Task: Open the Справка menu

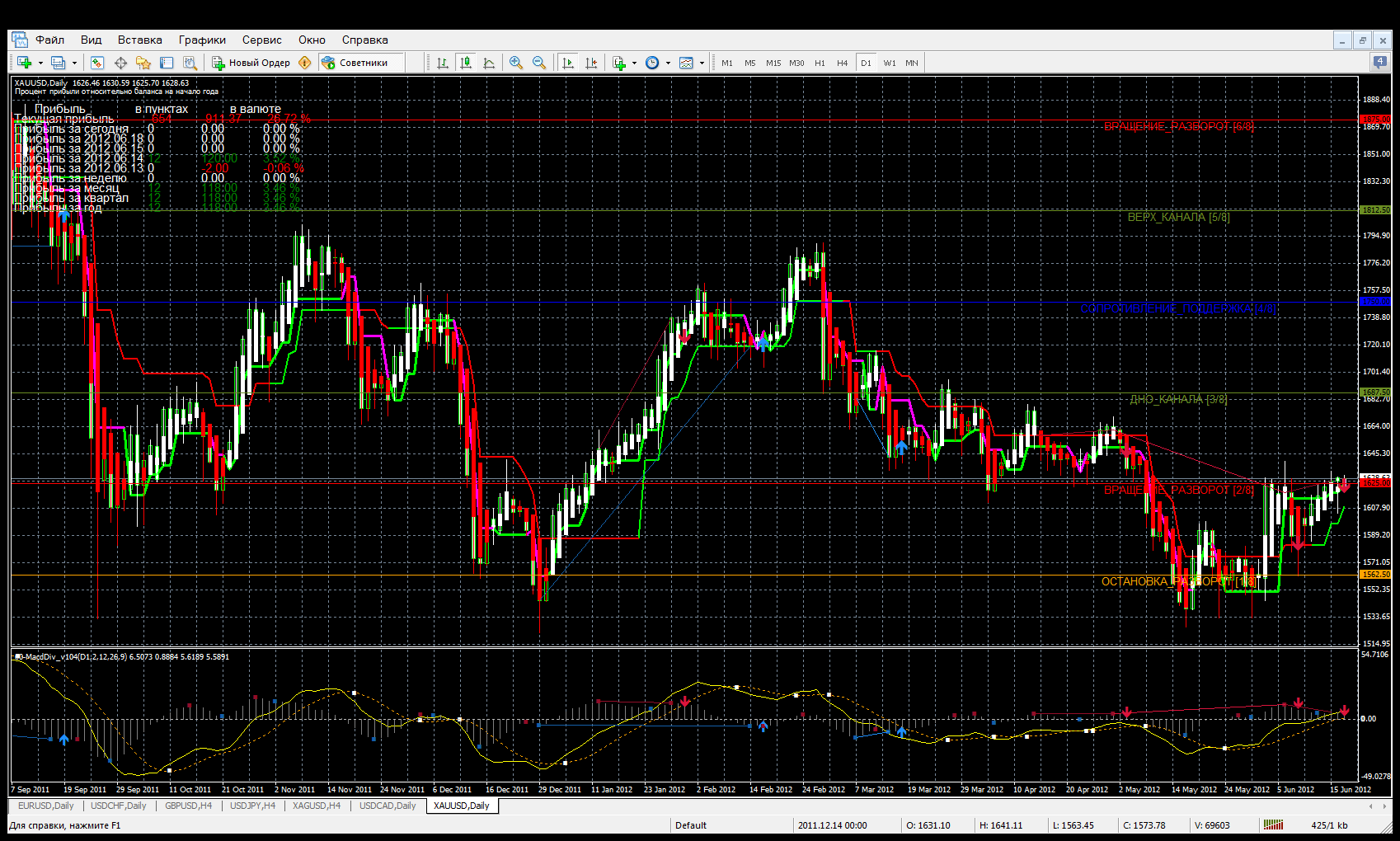Action: 364,40
